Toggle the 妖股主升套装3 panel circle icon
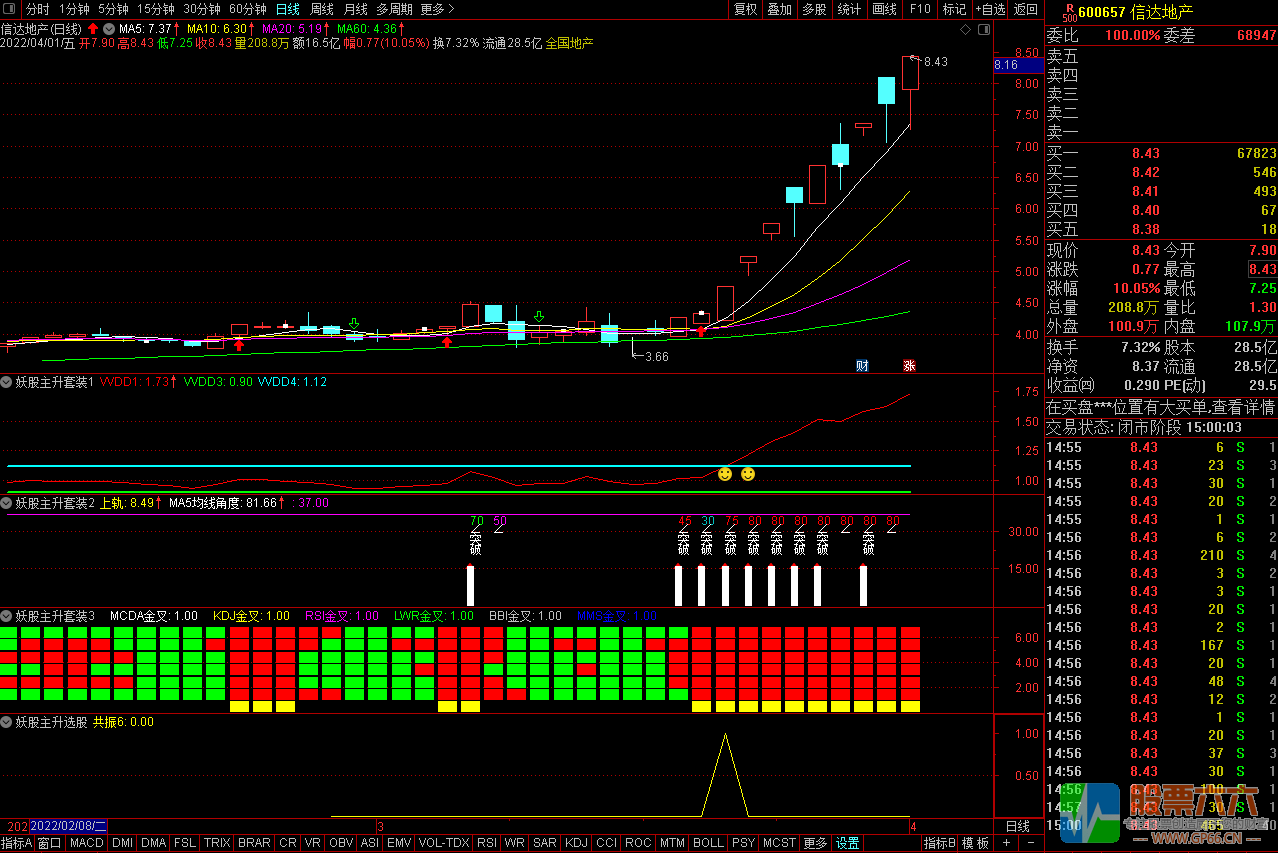This screenshot has width=1278, height=853. click(x=7, y=616)
